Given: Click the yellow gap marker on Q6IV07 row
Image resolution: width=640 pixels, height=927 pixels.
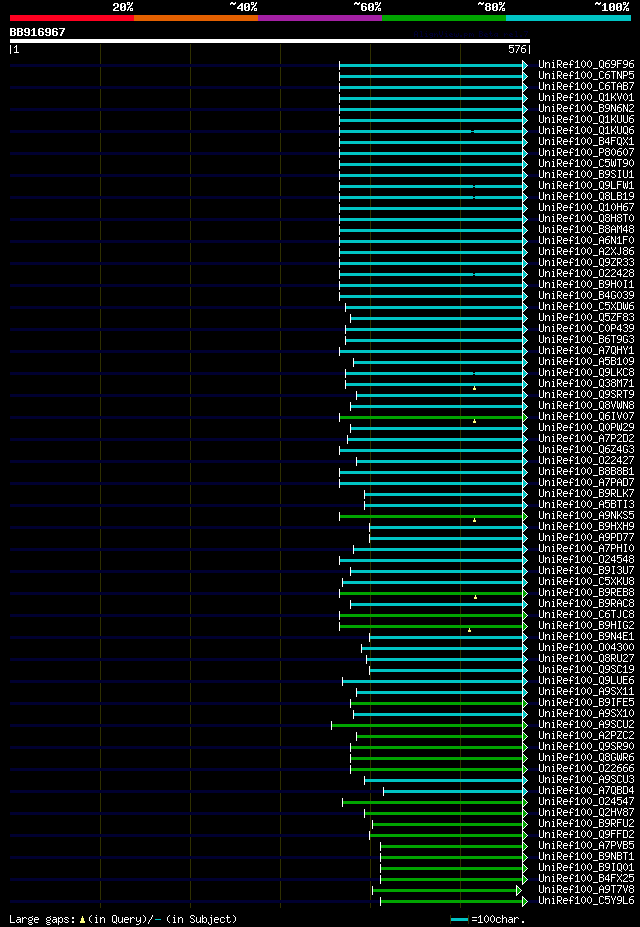Looking at the screenshot, I should click(475, 422).
